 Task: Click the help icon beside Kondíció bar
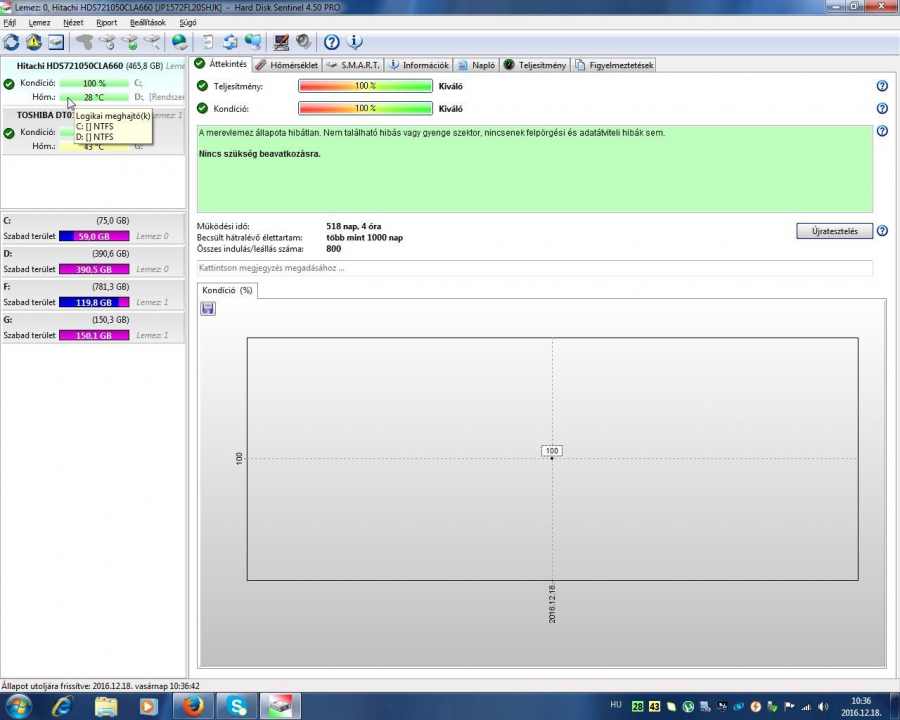tap(882, 109)
